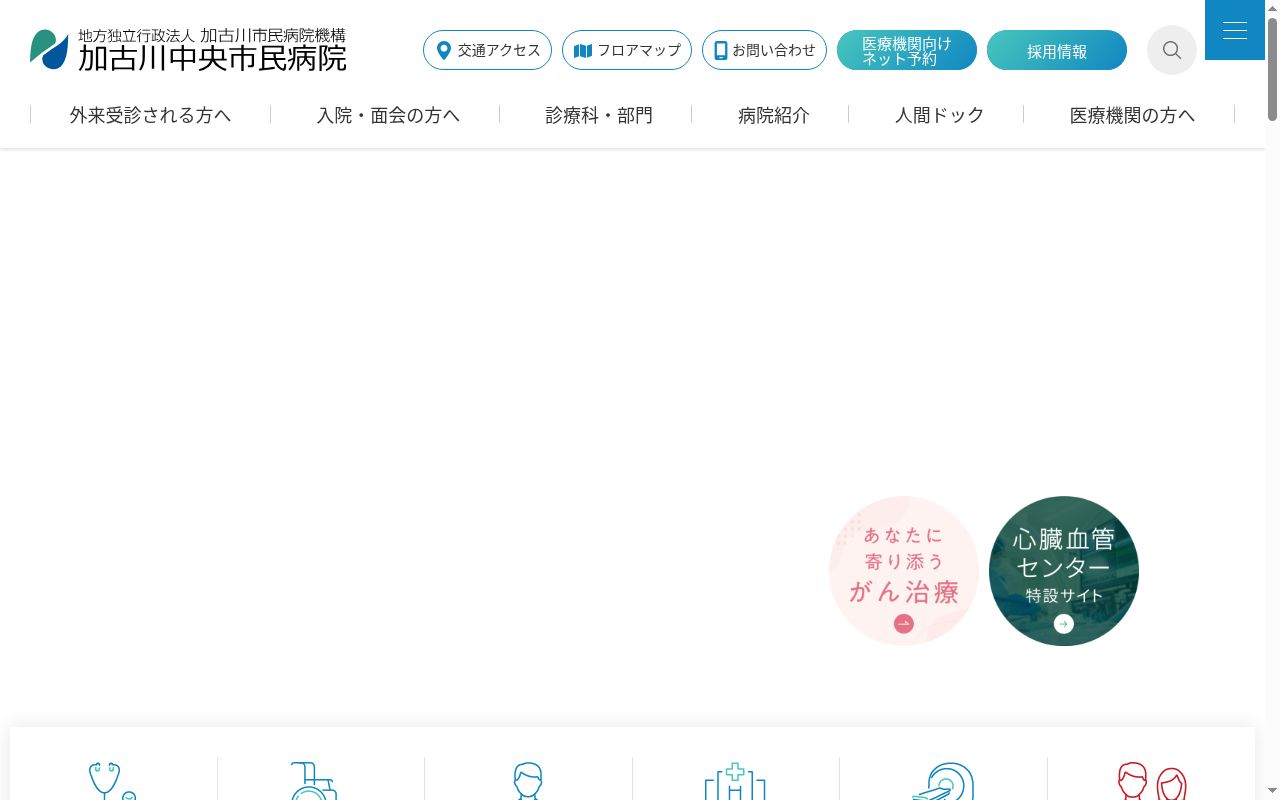Open 外来受診される方へ menu

point(150,115)
